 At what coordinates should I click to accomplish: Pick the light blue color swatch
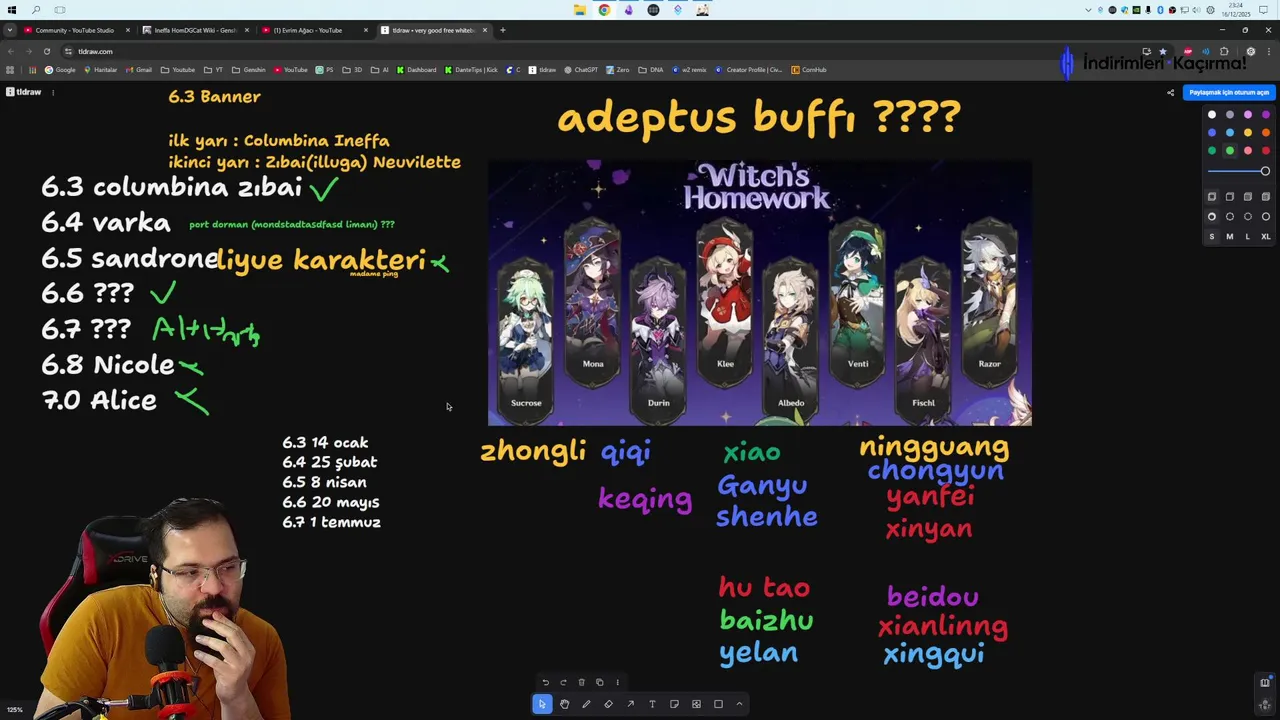pyautogui.click(x=1230, y=133)
